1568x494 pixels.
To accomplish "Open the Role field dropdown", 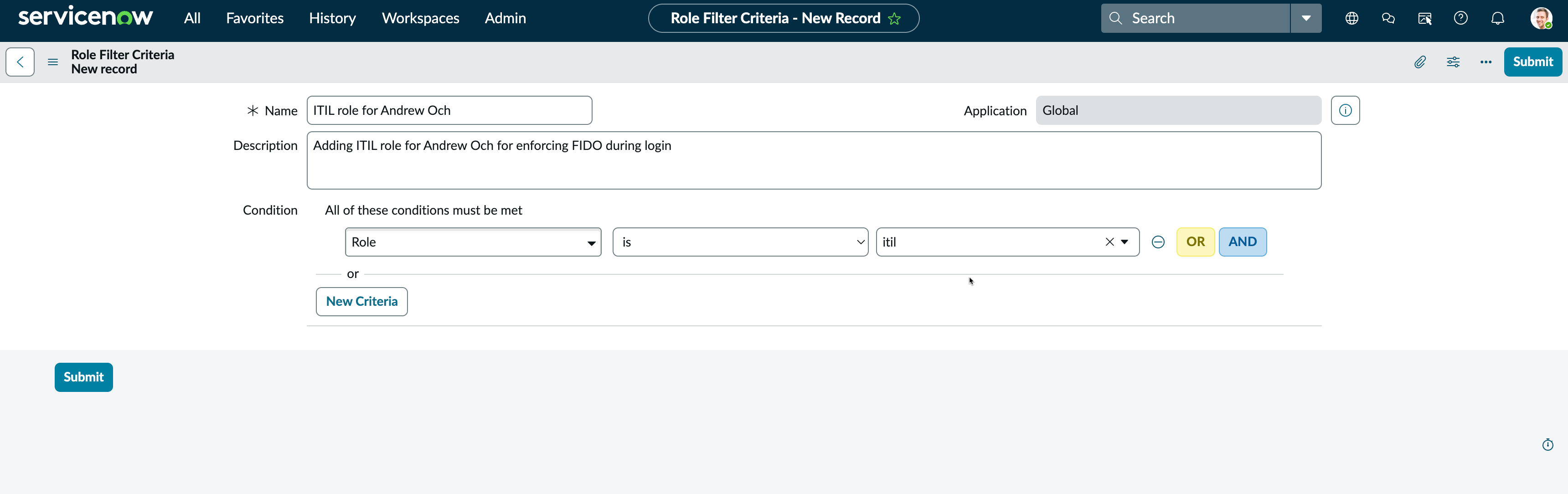I will click(x=473, y=242).
